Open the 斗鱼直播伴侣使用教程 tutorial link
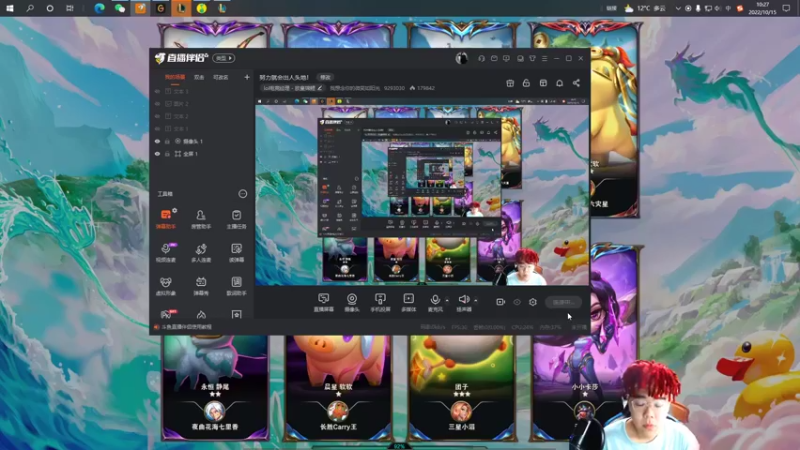The height and width of the screenshot is (450, 800). [186, 327]
